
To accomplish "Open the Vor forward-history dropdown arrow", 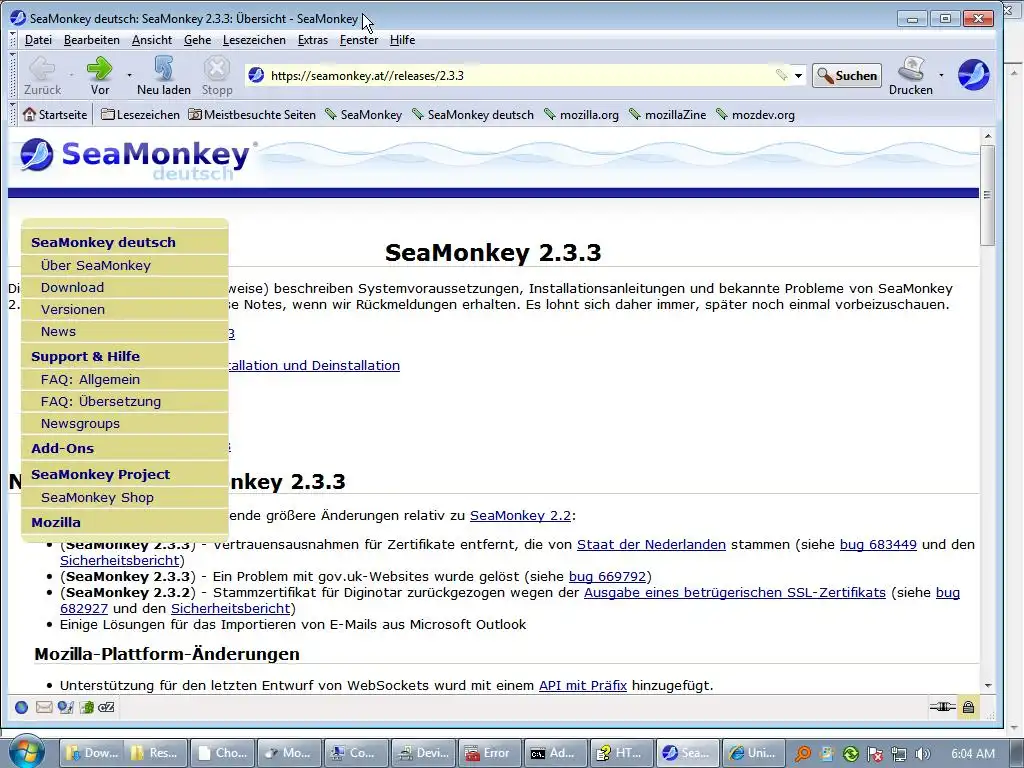I will (x=129, y=75).
